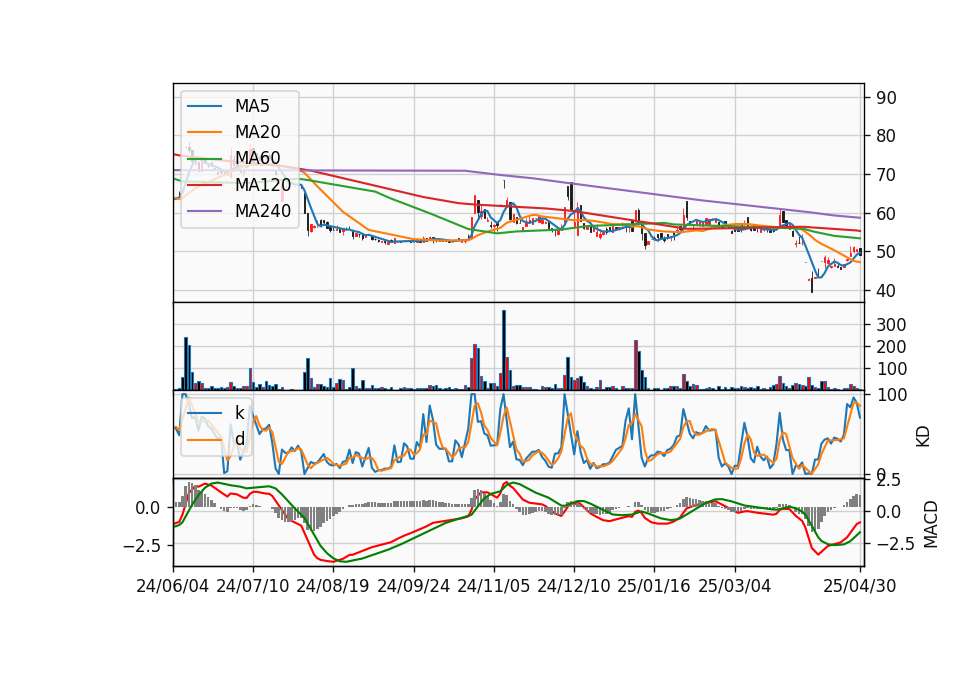This screenshot has width=960, height=690.
Task: Click the 24/11/05 date label
Action: point(493,586)
